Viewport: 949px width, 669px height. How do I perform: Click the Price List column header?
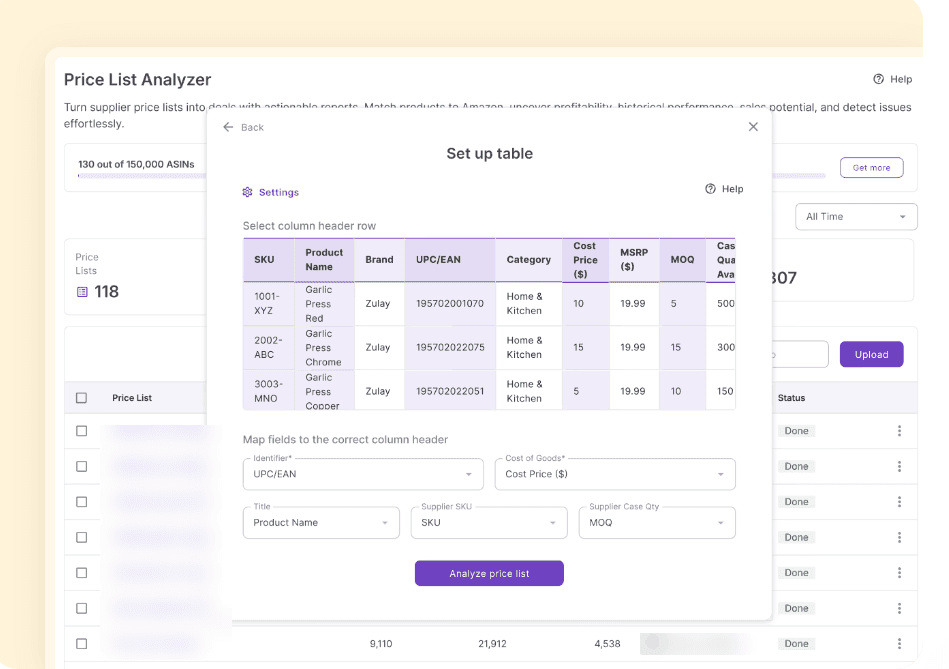(x=132, y=398)
